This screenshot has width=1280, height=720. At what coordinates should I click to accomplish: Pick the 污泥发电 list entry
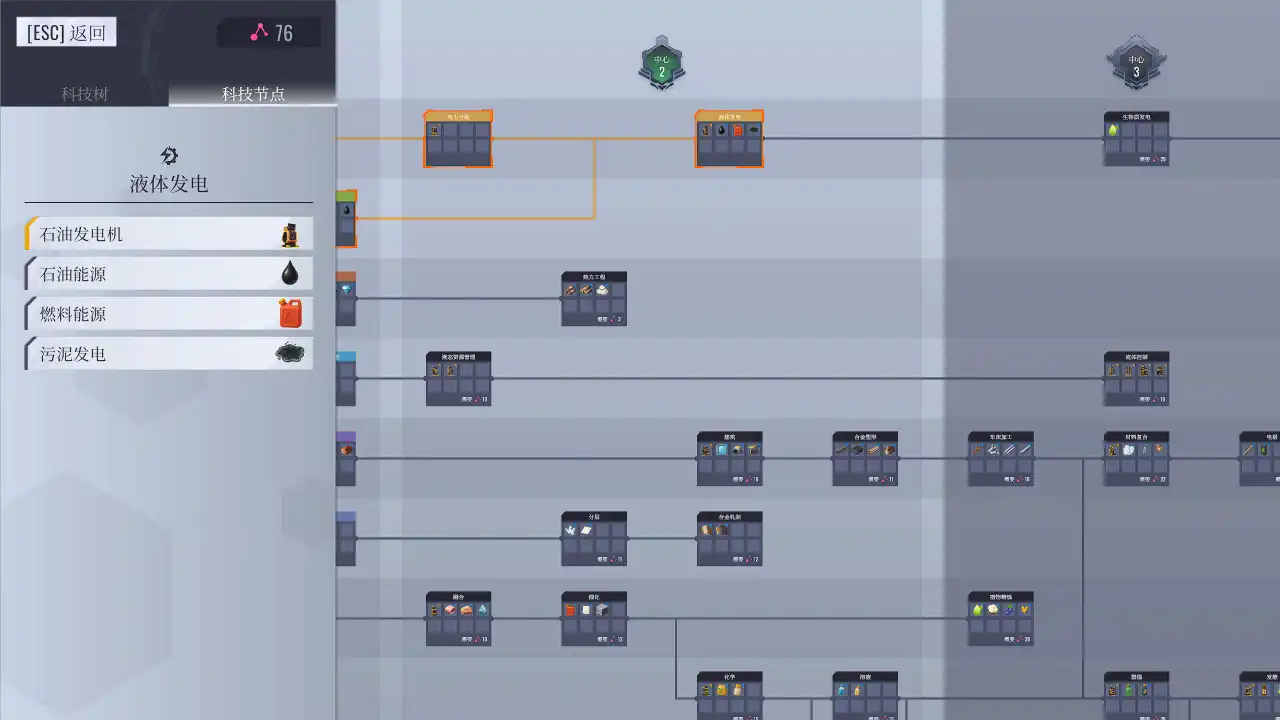tap(169, 354)
